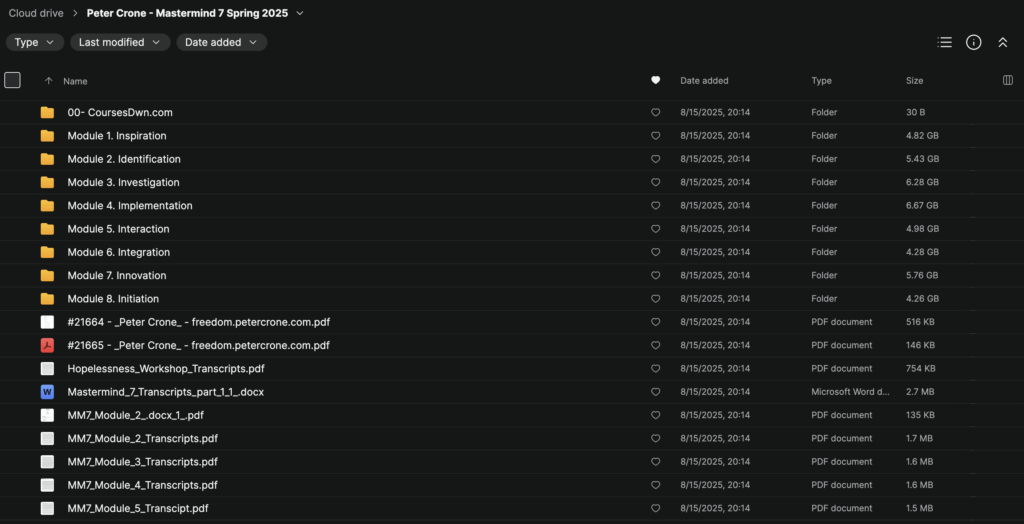Open the info panel icon
This screenshot has width=1024, height=524.
[973, 42]
